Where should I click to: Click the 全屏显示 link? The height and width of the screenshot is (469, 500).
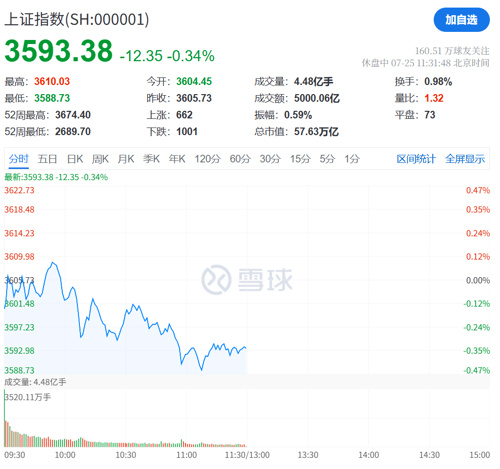[x=465, y=159]
